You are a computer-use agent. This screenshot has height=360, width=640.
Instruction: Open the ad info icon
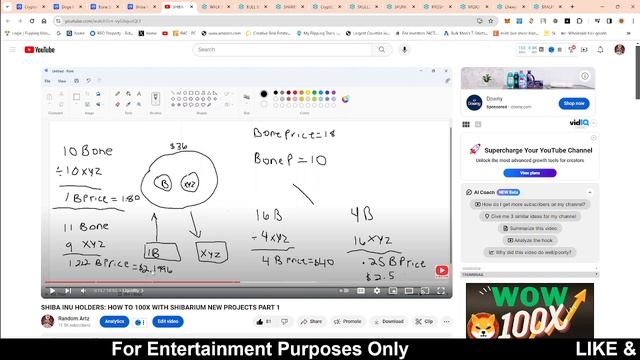(x=585, y=76)
